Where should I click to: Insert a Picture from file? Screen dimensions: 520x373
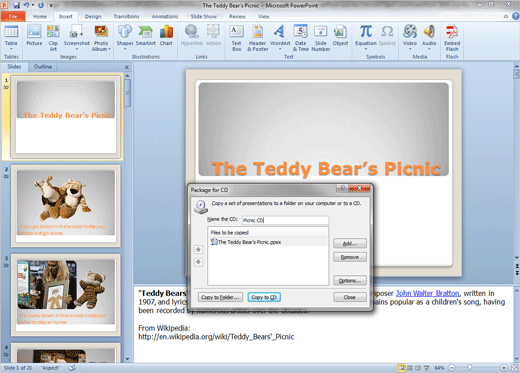[x=34, y=36]
